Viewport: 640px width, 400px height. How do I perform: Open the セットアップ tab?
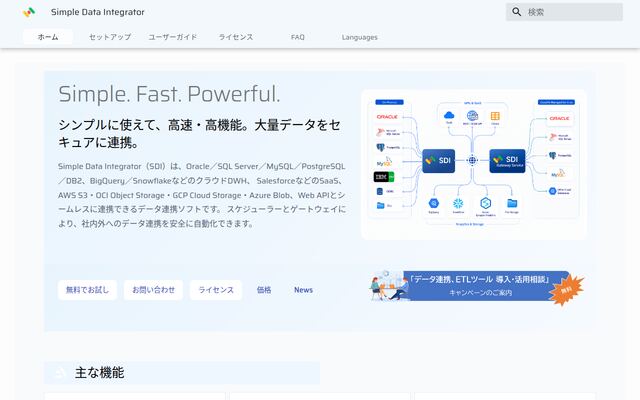(x=110, y=37)
